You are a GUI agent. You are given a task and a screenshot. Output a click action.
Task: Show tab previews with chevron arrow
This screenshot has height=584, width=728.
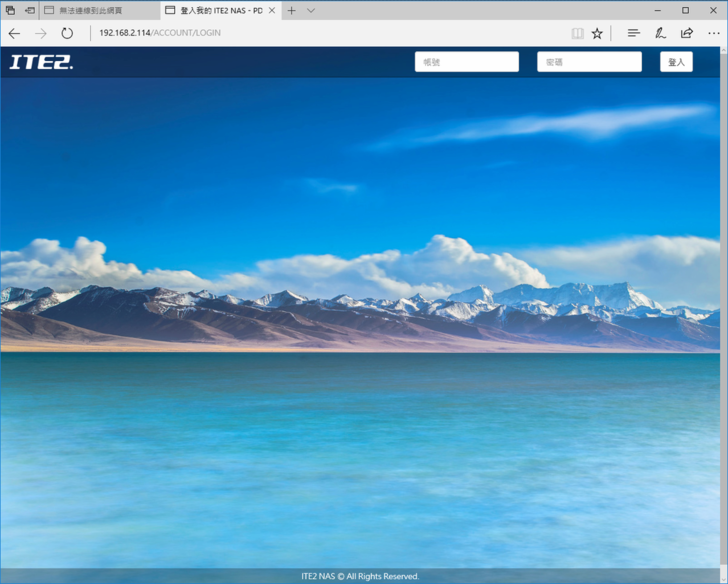311,10
